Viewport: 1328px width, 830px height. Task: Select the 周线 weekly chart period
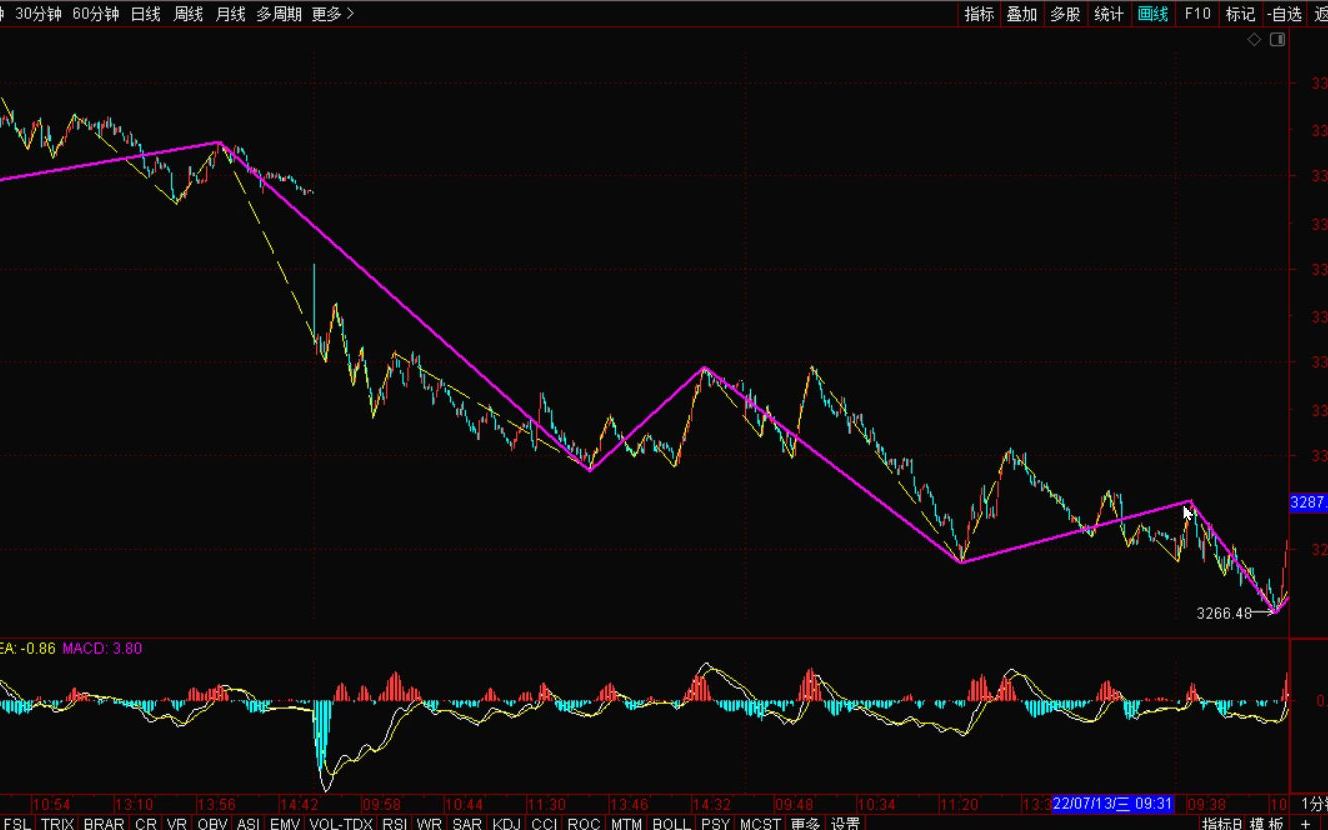tap(188, 14)
